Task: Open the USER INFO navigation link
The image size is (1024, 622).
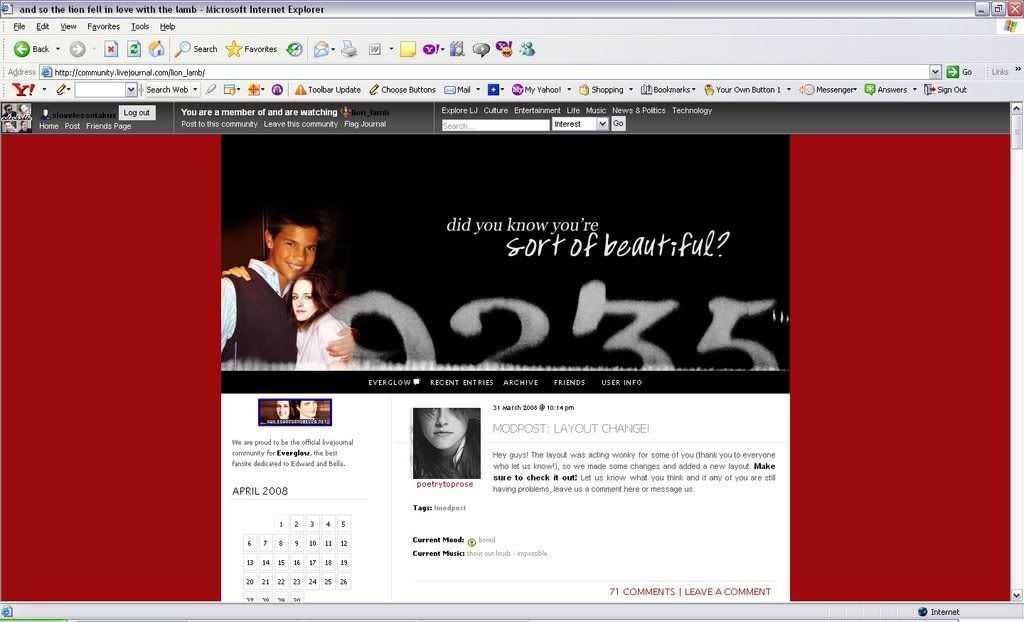Action: point(622,383)
